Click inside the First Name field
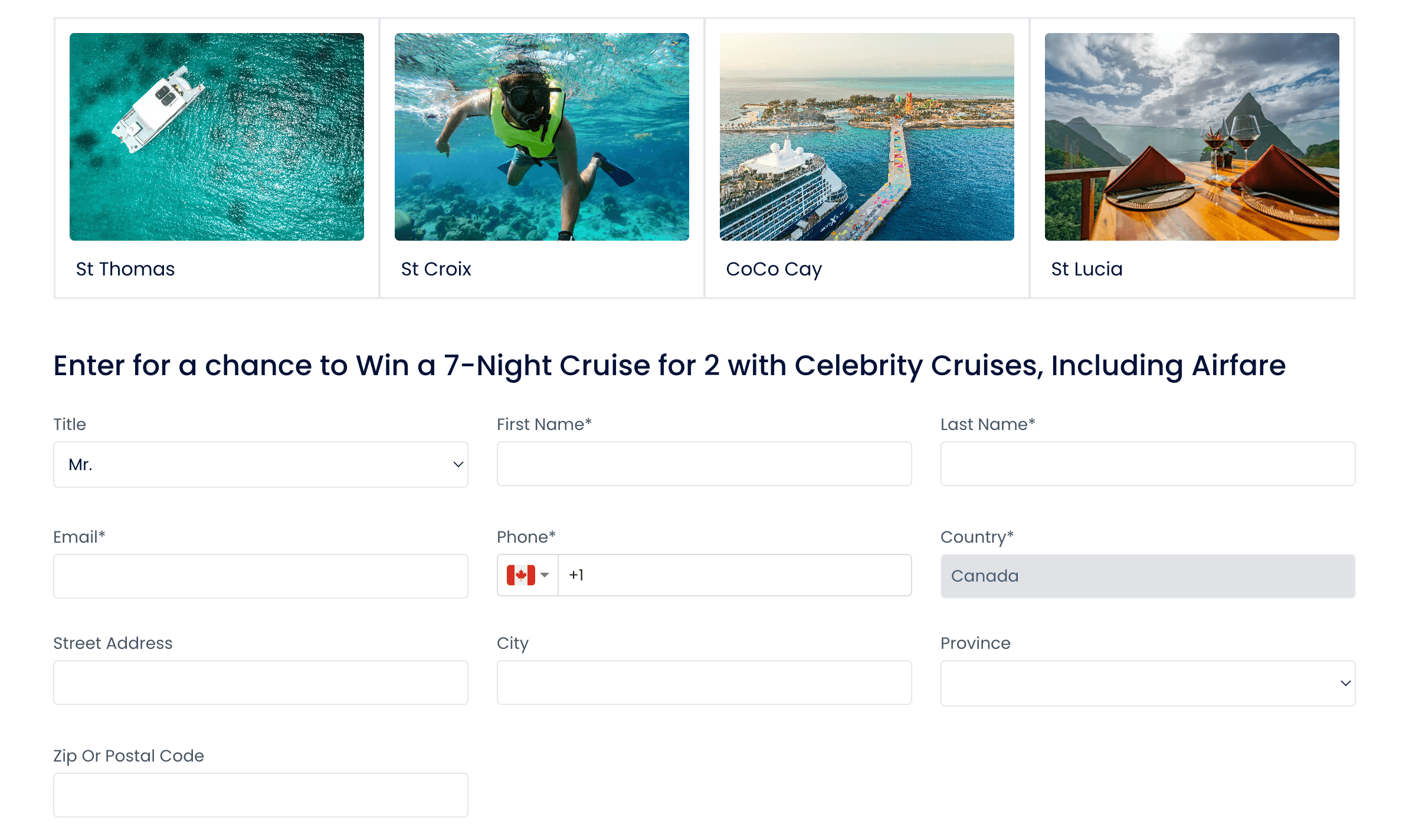The image size is (1409, 840). [704, 464]
